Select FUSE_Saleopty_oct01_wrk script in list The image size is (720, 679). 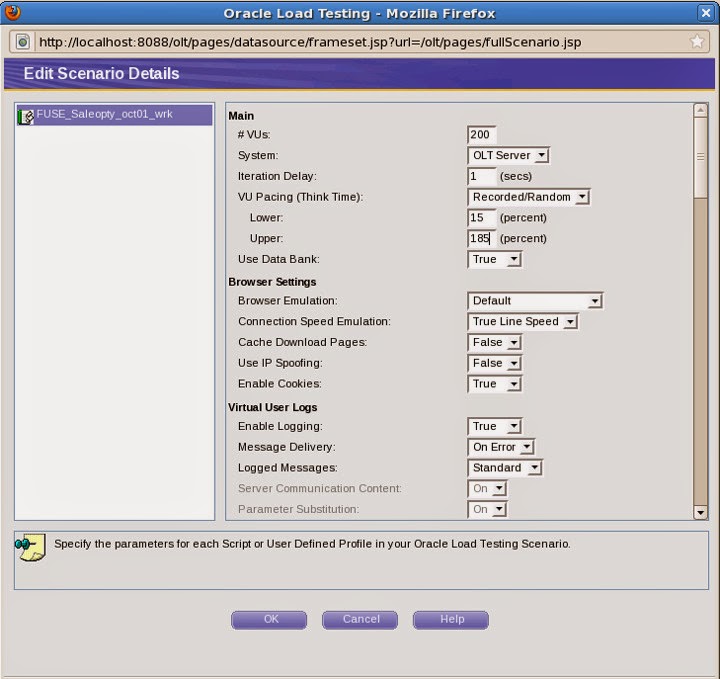[114, 115]
